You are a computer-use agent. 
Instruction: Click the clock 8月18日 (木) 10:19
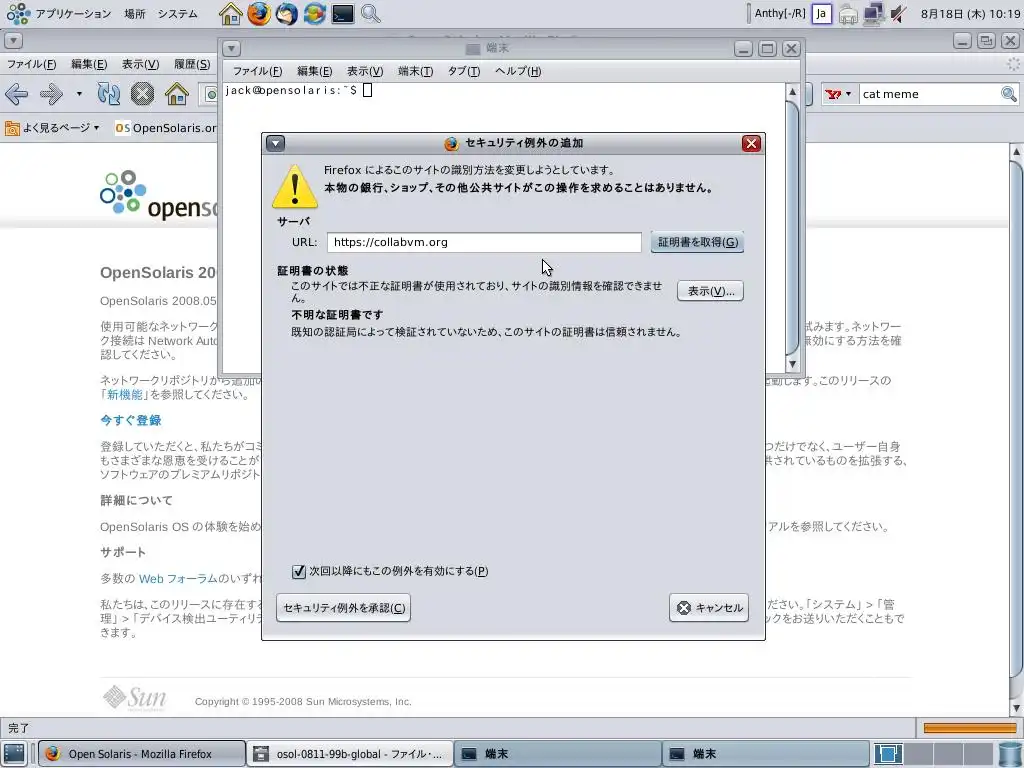pos(970,14)
